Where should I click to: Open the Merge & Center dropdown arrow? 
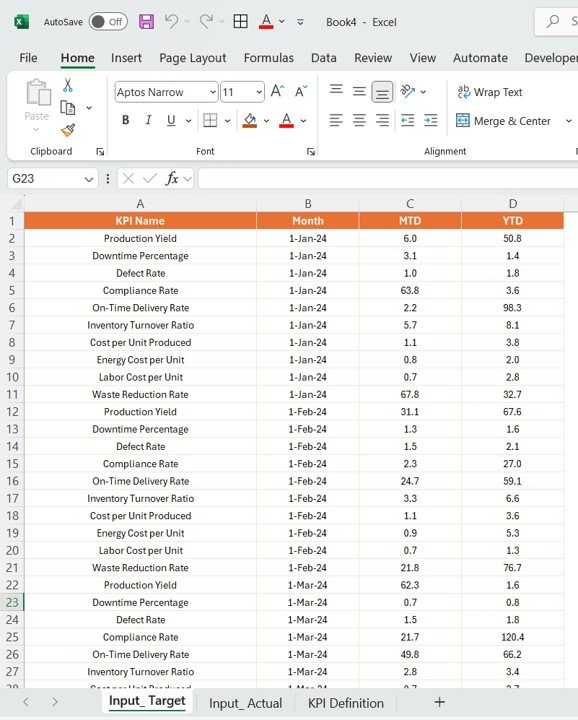[568, 121]
